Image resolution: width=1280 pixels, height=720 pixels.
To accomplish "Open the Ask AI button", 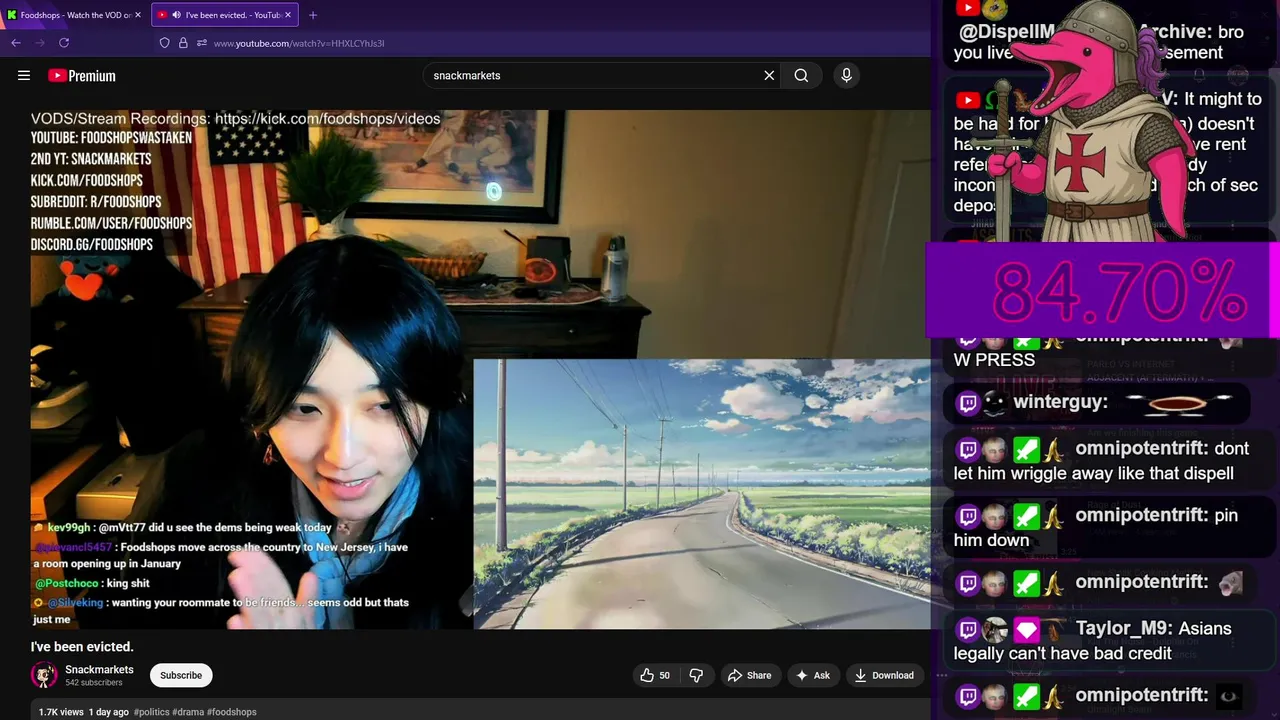I will point(812,675).
